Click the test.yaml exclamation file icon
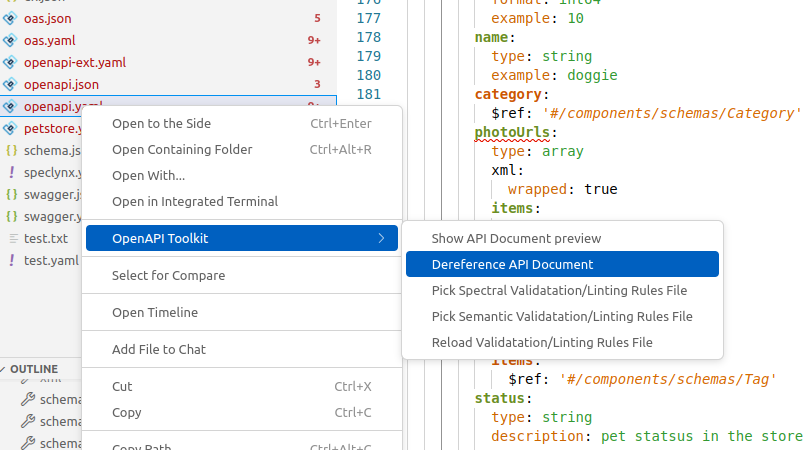This screenshot has height=450, width=805. click(11, 260)
